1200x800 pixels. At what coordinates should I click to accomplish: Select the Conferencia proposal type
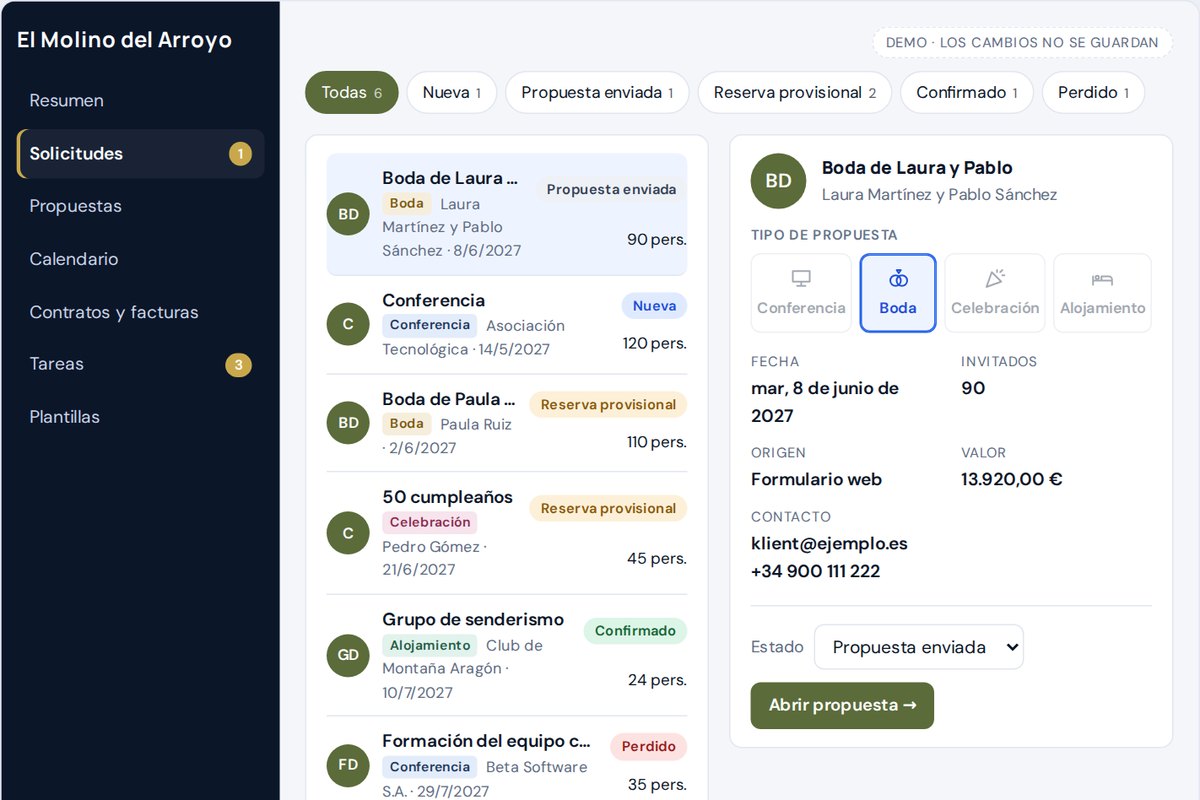[801, 293]
